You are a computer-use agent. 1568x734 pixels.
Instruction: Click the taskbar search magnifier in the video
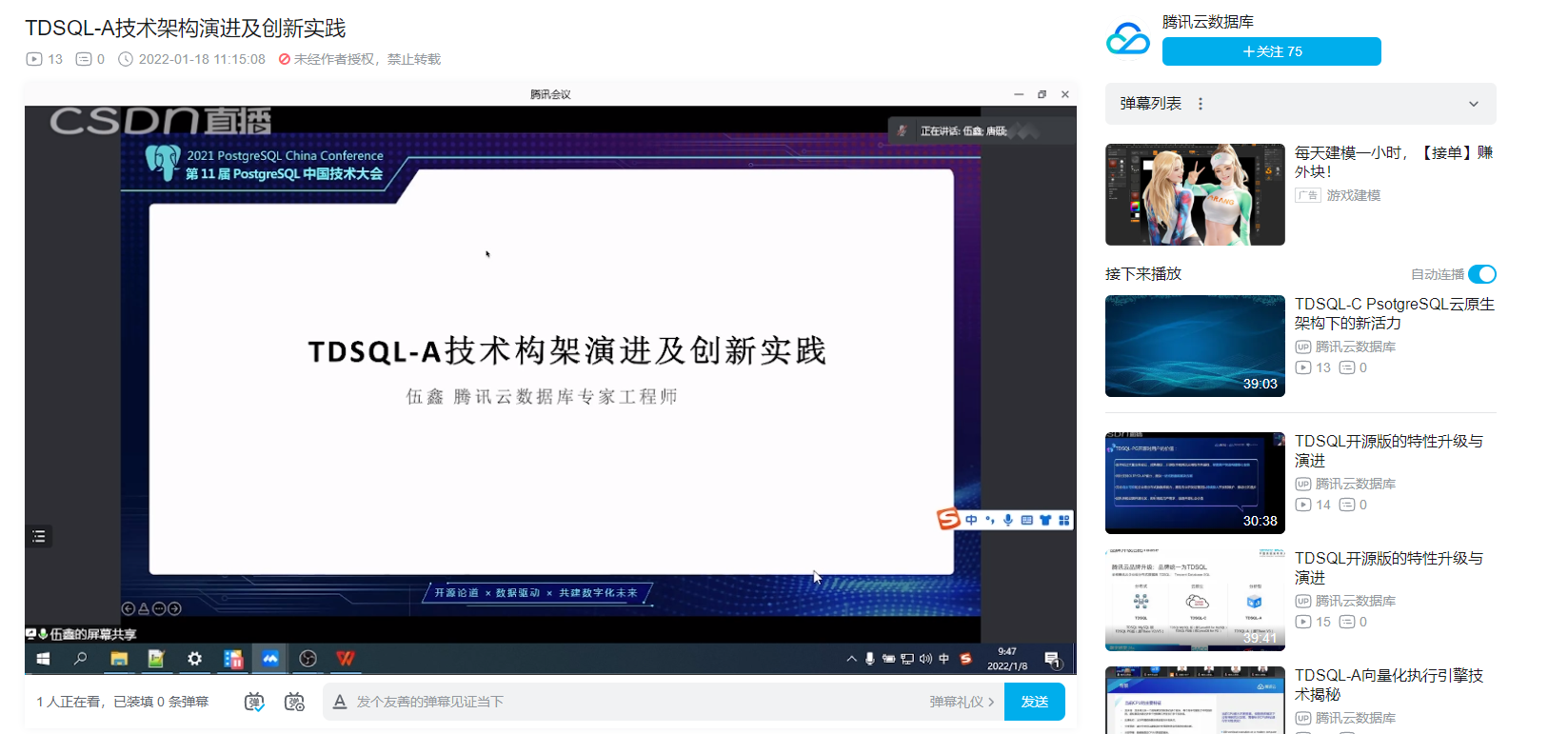(x=81, y=659)
